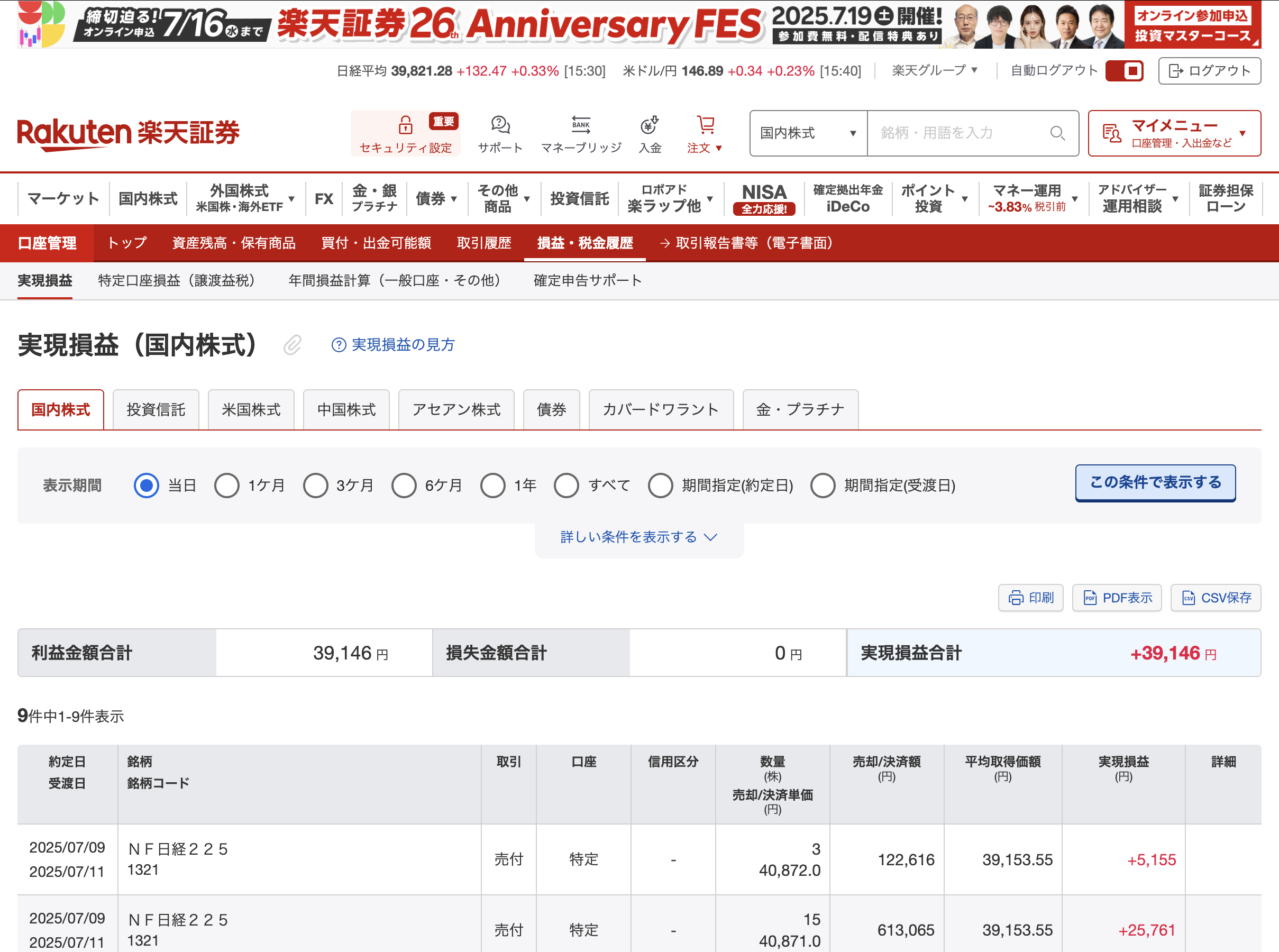Expand the 楽天グループ dropdown
1279x952 pixels.
click(934, 70)
